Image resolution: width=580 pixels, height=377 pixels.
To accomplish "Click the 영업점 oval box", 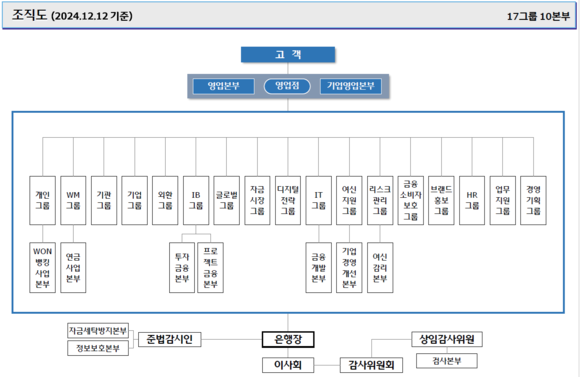I will click(x=287, y=86).
